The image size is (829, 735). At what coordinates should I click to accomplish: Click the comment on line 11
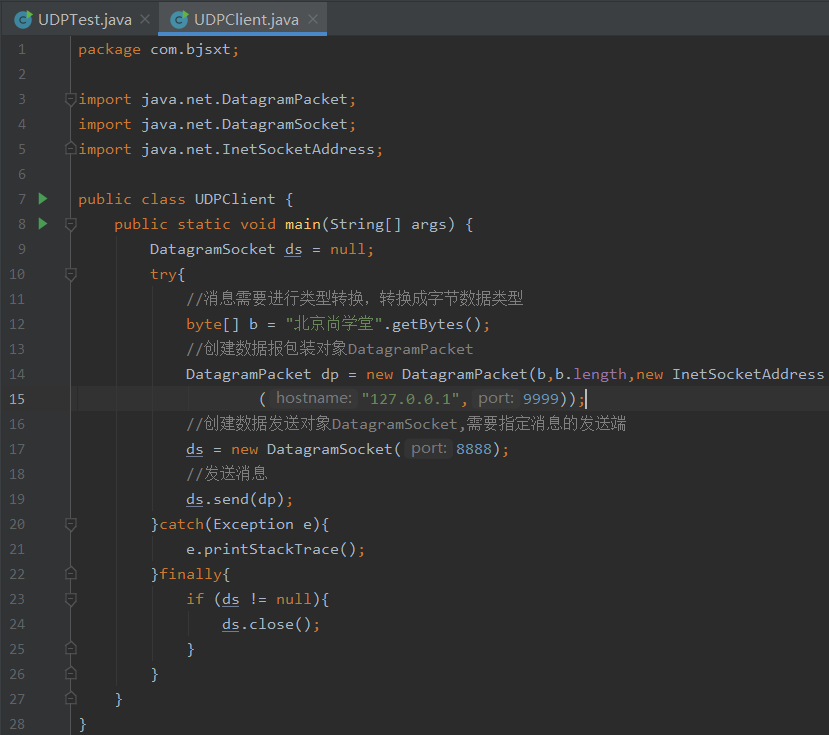point(354,299)
